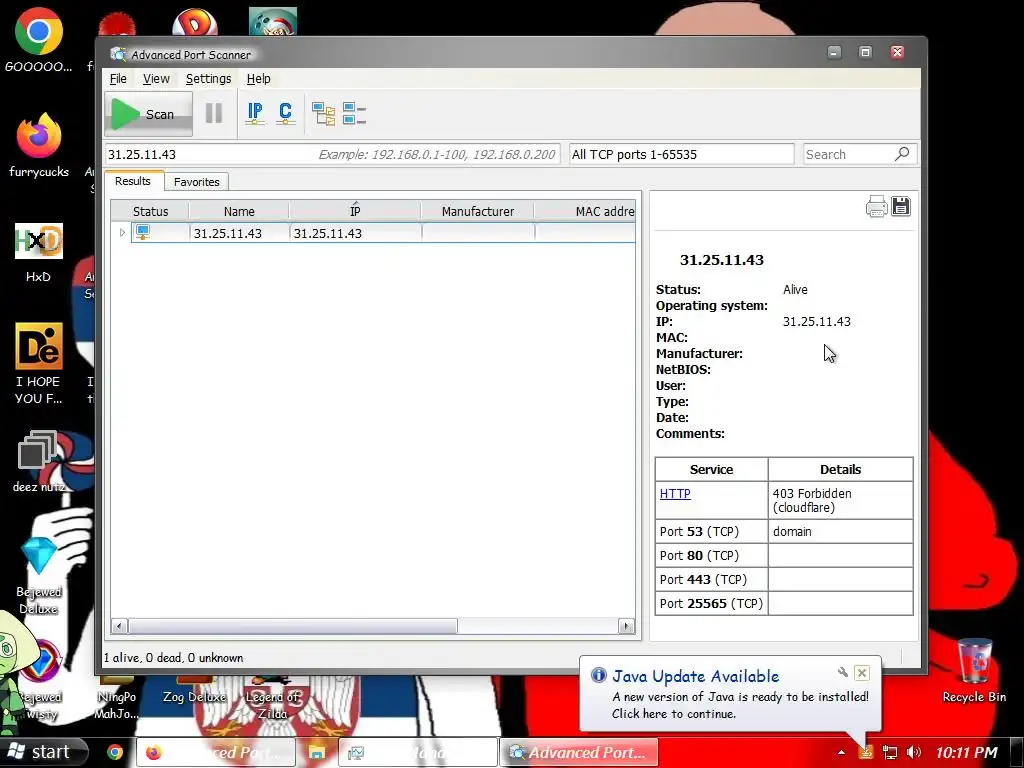The height and width of the screenshot is (768, 1024).
Task: Open the File menu
Action: (118, 78)
